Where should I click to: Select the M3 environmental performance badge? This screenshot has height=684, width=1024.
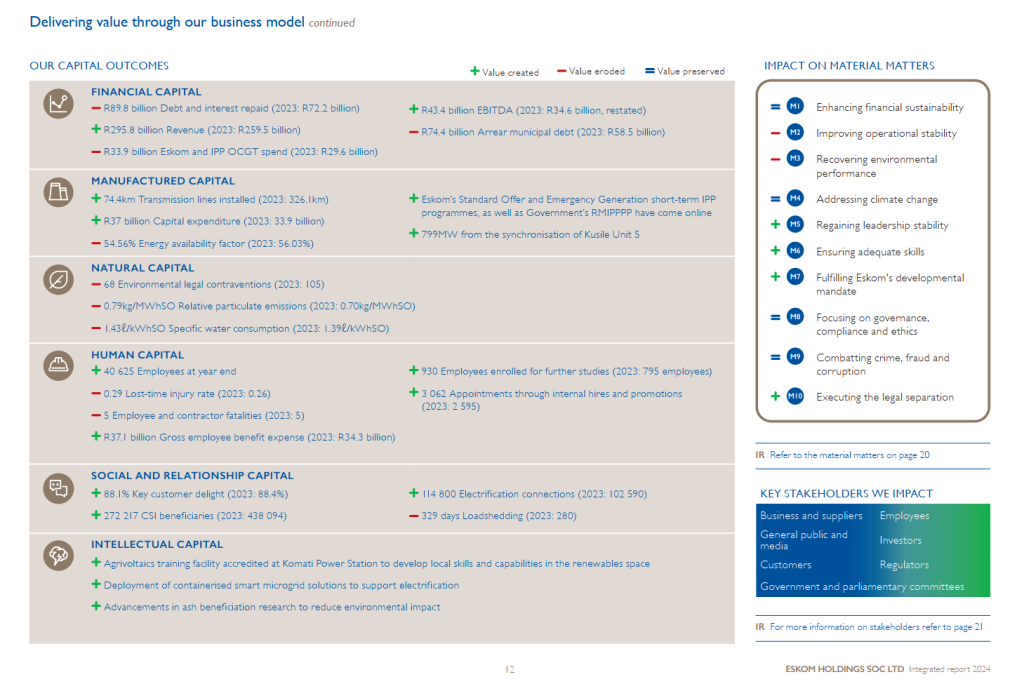[795, 159]
